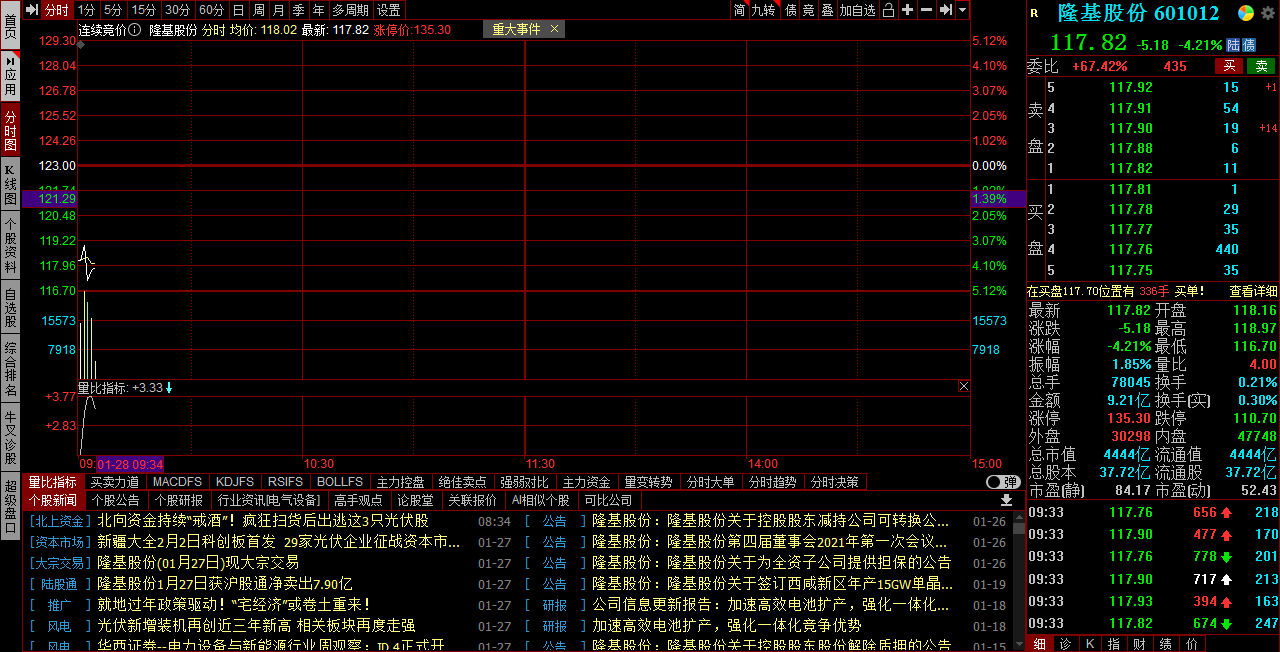The image size is (1280, 652).
Task: Open 应用 in the left sidebar
Action: coord(10,76)
